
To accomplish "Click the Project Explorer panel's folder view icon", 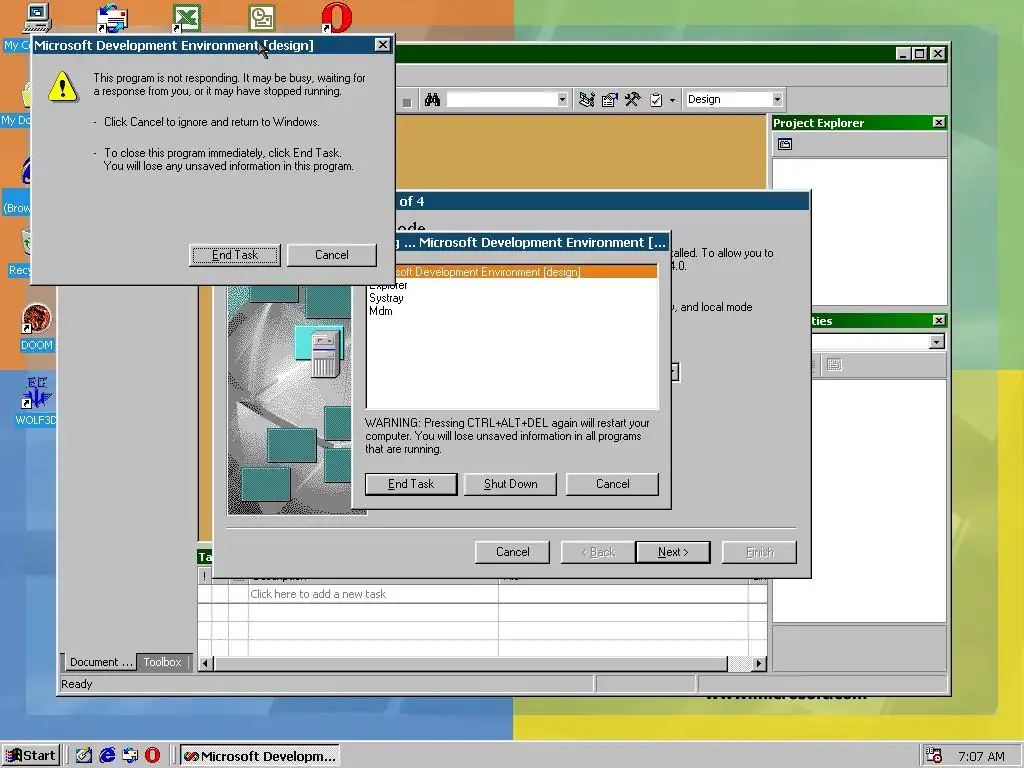I will [x=785, y=144].
